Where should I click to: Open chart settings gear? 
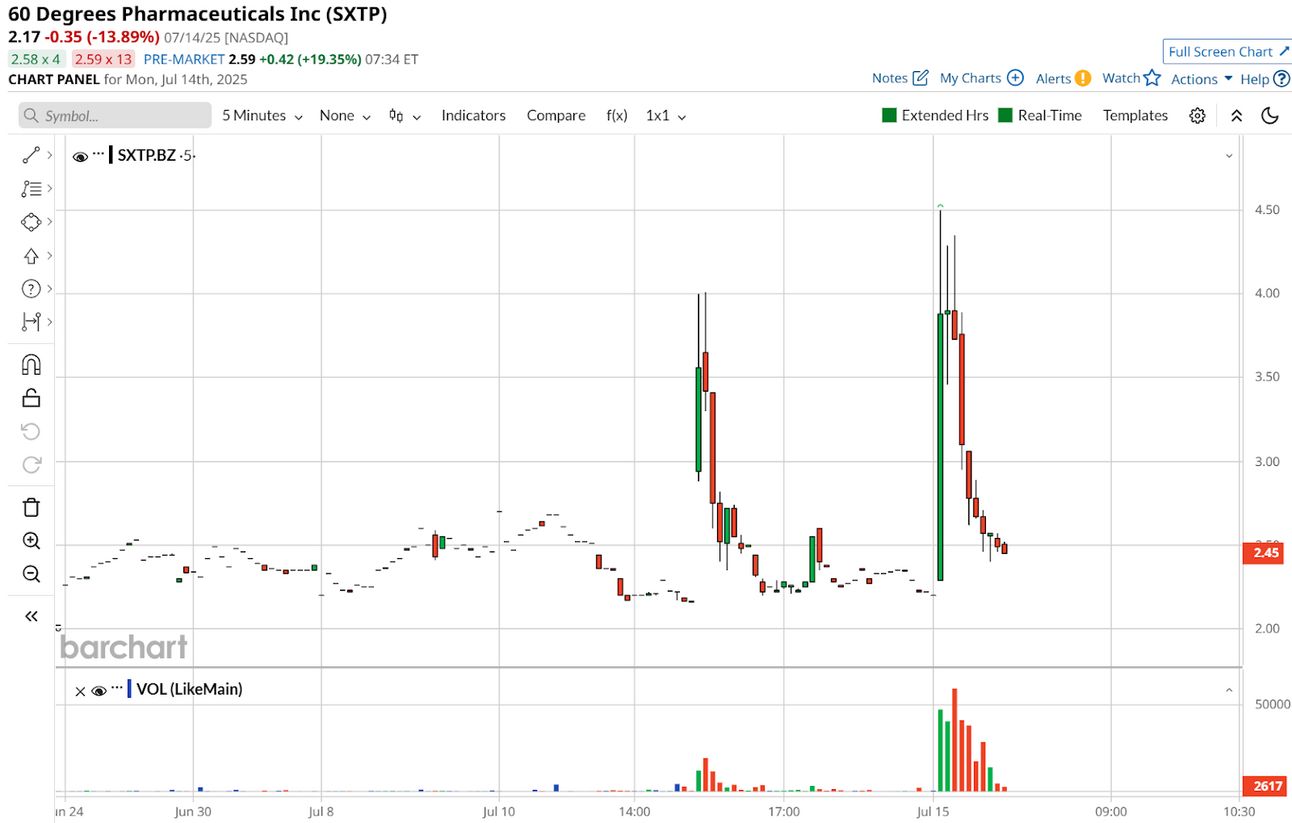coord(1198,116)
